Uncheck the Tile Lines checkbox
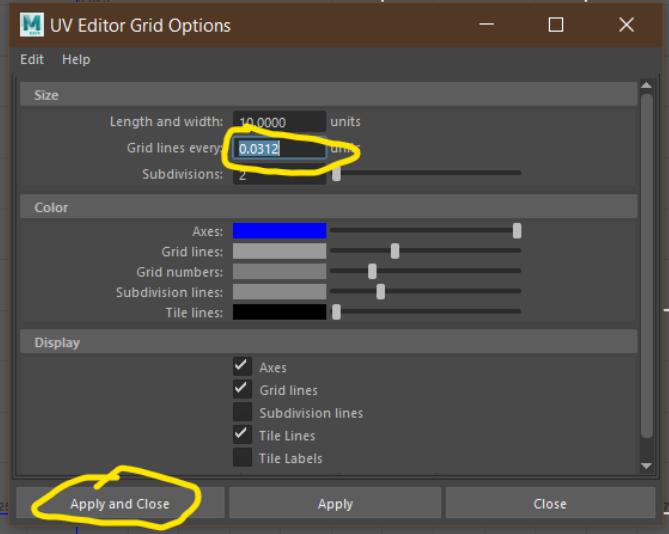 [242, 435]
